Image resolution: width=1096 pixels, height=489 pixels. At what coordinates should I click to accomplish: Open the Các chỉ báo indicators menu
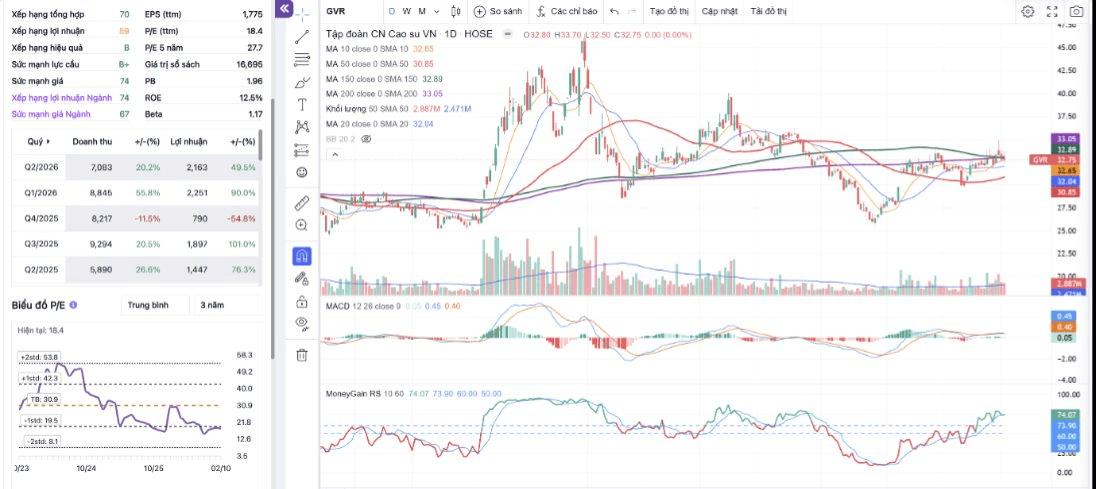click(x=567, y=11)
